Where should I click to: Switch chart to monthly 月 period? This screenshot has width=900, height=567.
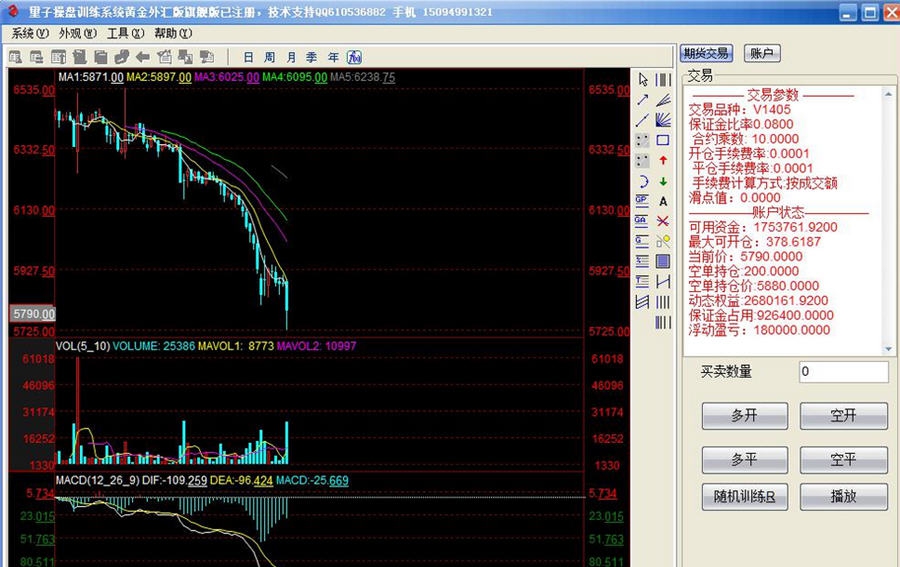(x=291, y=57)
